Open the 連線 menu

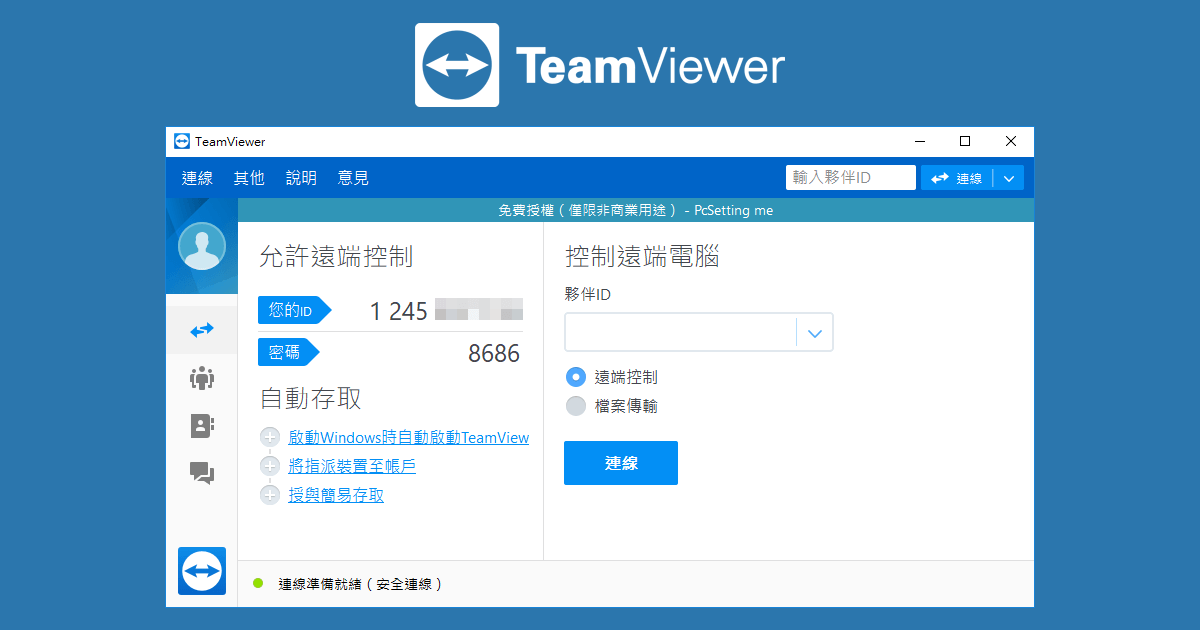(x=197, y=178)
